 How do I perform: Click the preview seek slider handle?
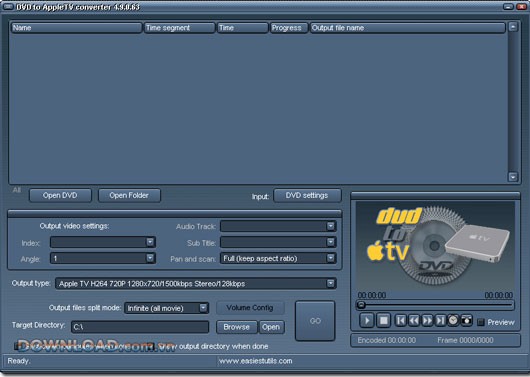tap(361, 305)
